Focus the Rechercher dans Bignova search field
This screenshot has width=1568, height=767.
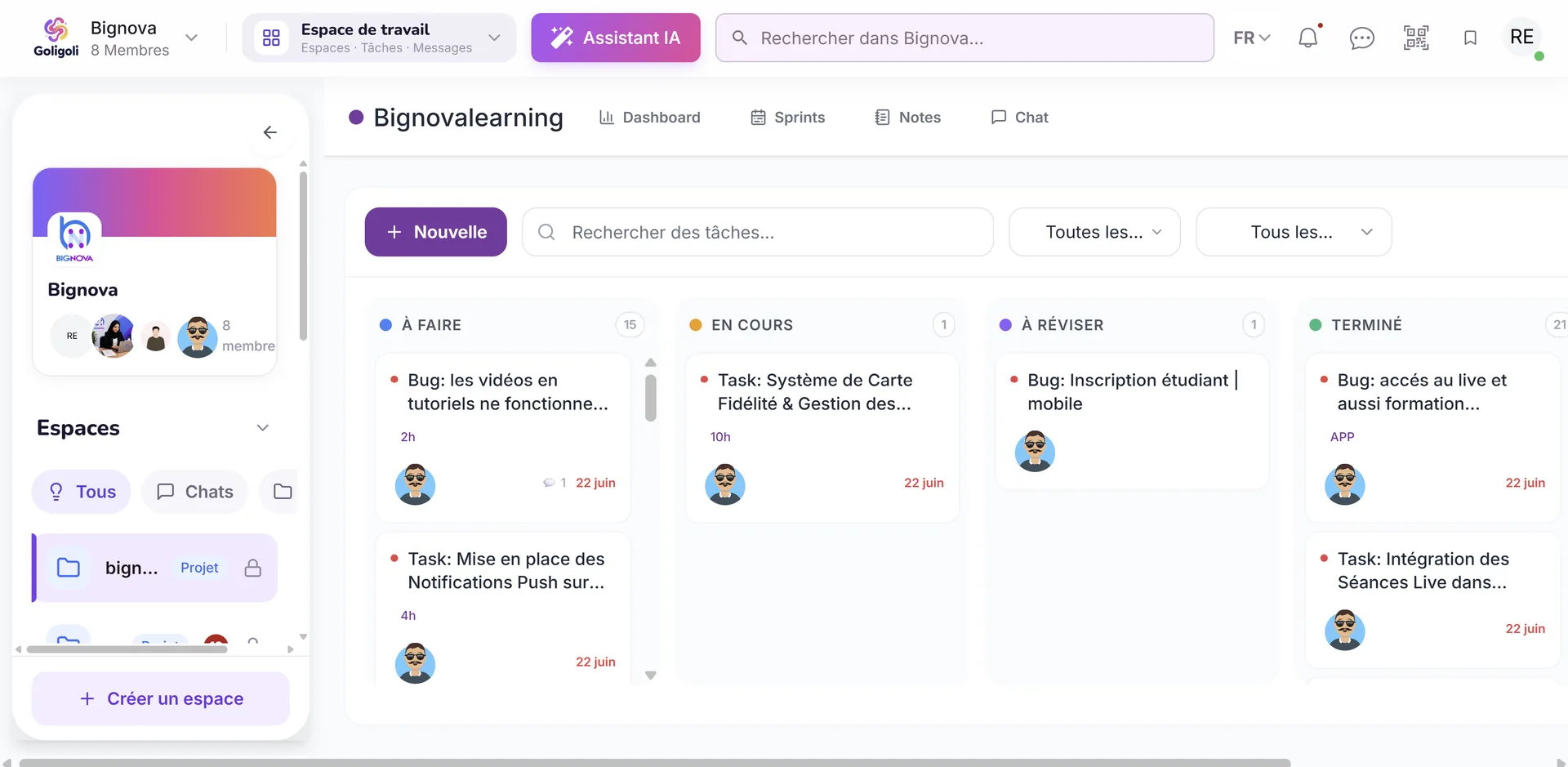click(965, 38)
